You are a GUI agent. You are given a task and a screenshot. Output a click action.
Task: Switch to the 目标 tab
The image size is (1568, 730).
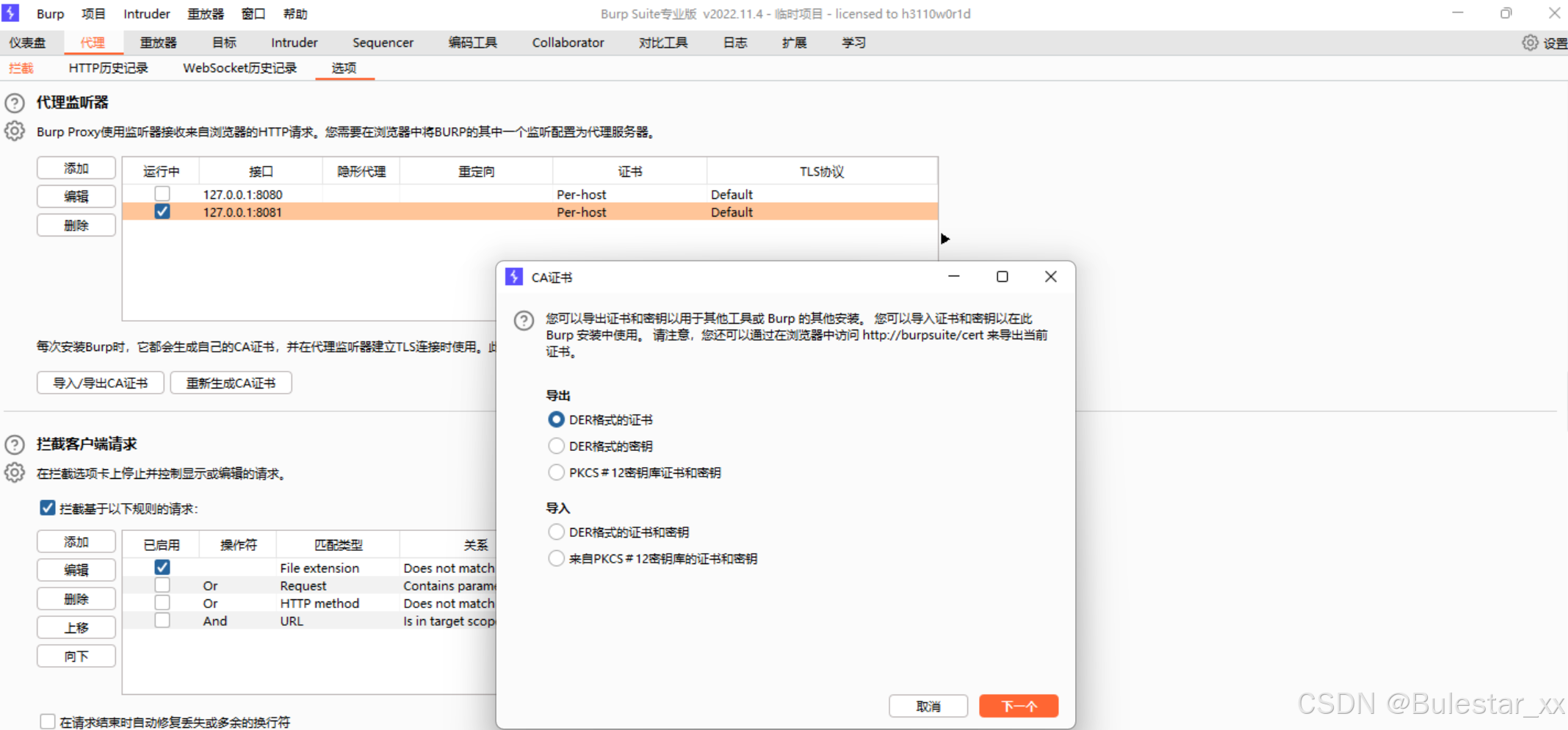point(224,43)
